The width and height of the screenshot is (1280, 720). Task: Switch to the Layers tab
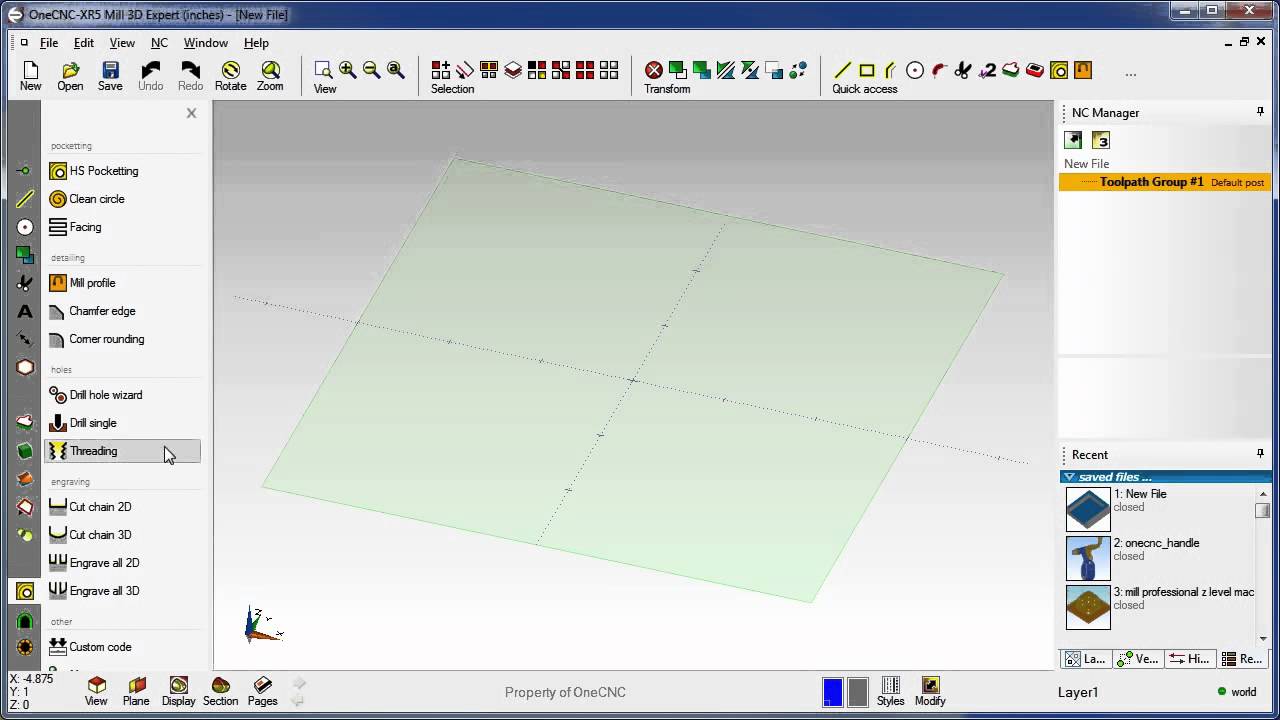click(1084, 659)
